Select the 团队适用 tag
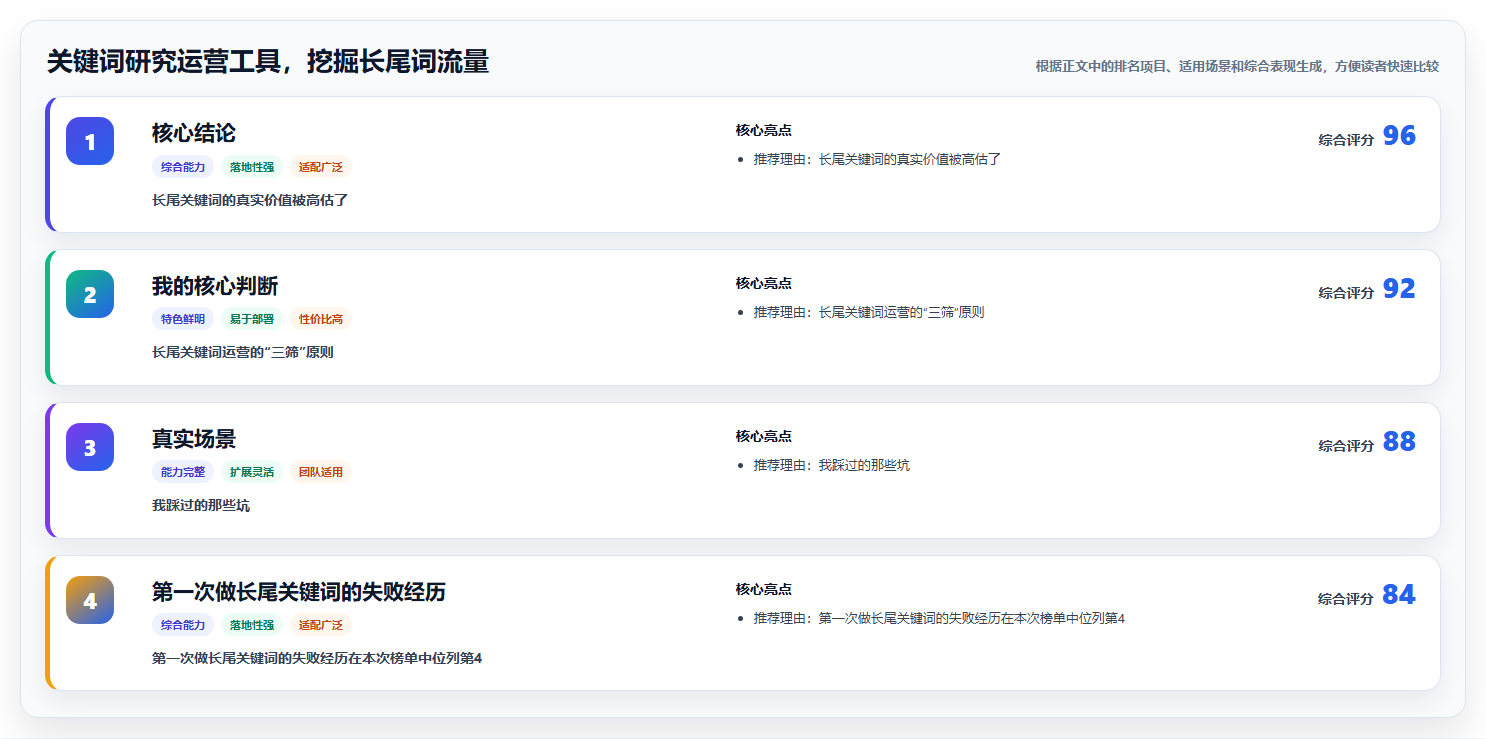Viewport: 1486px width, 739px height. [321, 472]
